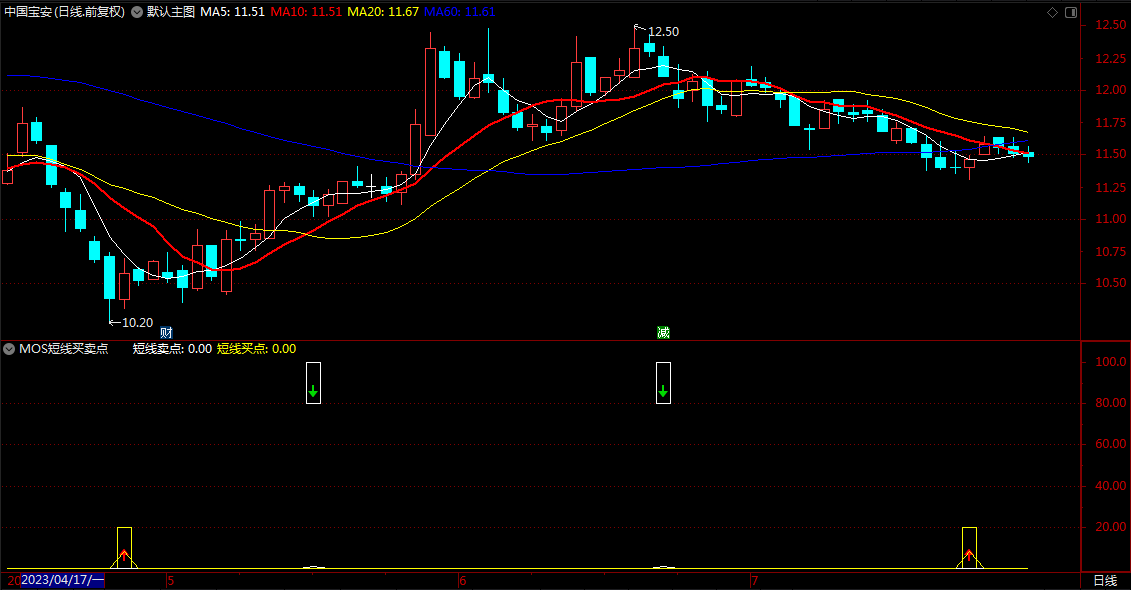This screenshot has width=1131, height=590.
Task: Select the MA60: 11.61 indicator label
Action: click(x=459, y=12)
